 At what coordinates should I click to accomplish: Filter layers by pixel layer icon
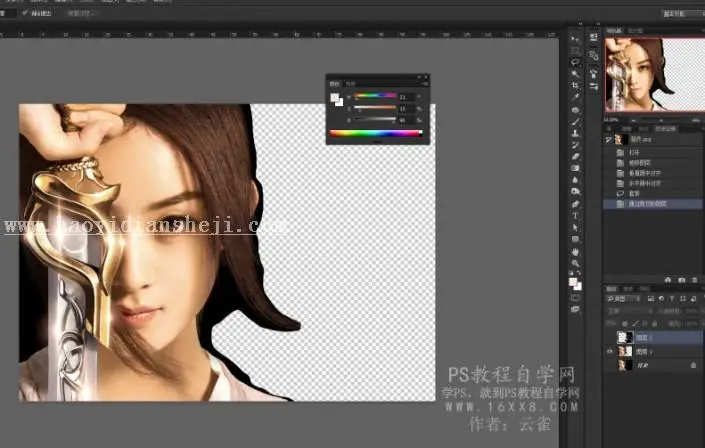coord(651,299)
